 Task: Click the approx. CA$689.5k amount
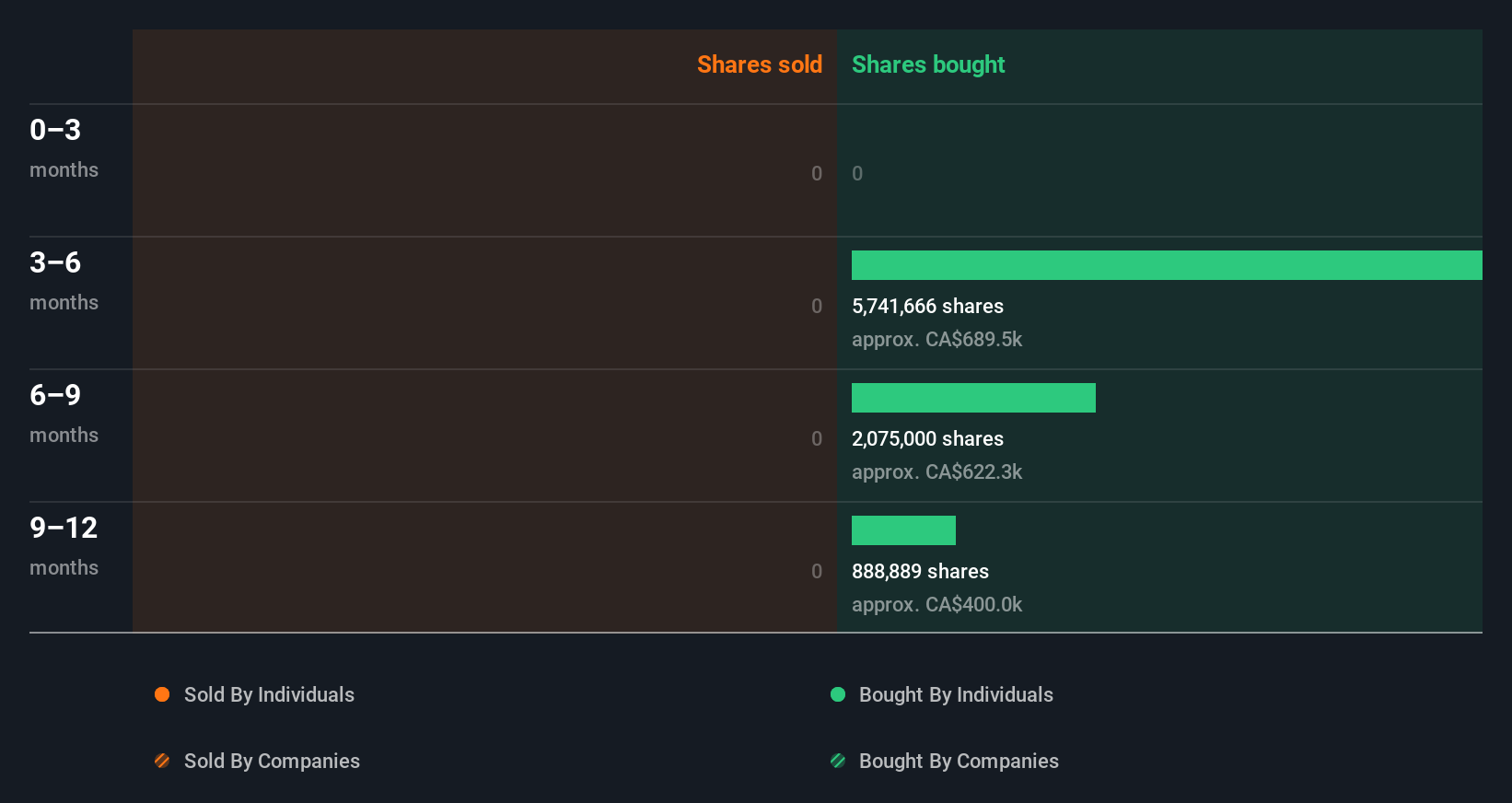(936, 339)
